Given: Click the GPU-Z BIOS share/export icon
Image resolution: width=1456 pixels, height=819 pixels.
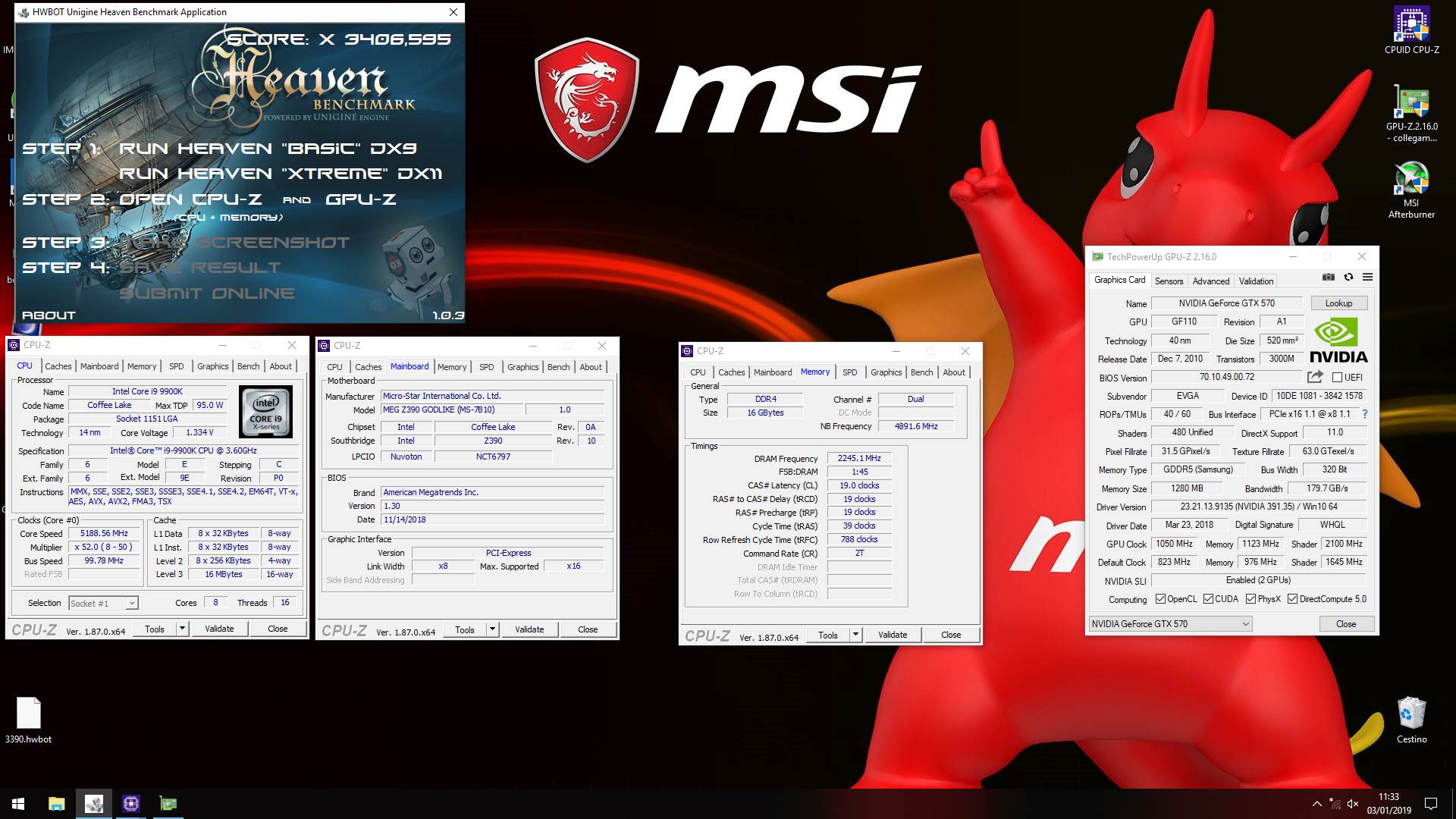Looking at the screenshot, I should tap(1315, 377).
